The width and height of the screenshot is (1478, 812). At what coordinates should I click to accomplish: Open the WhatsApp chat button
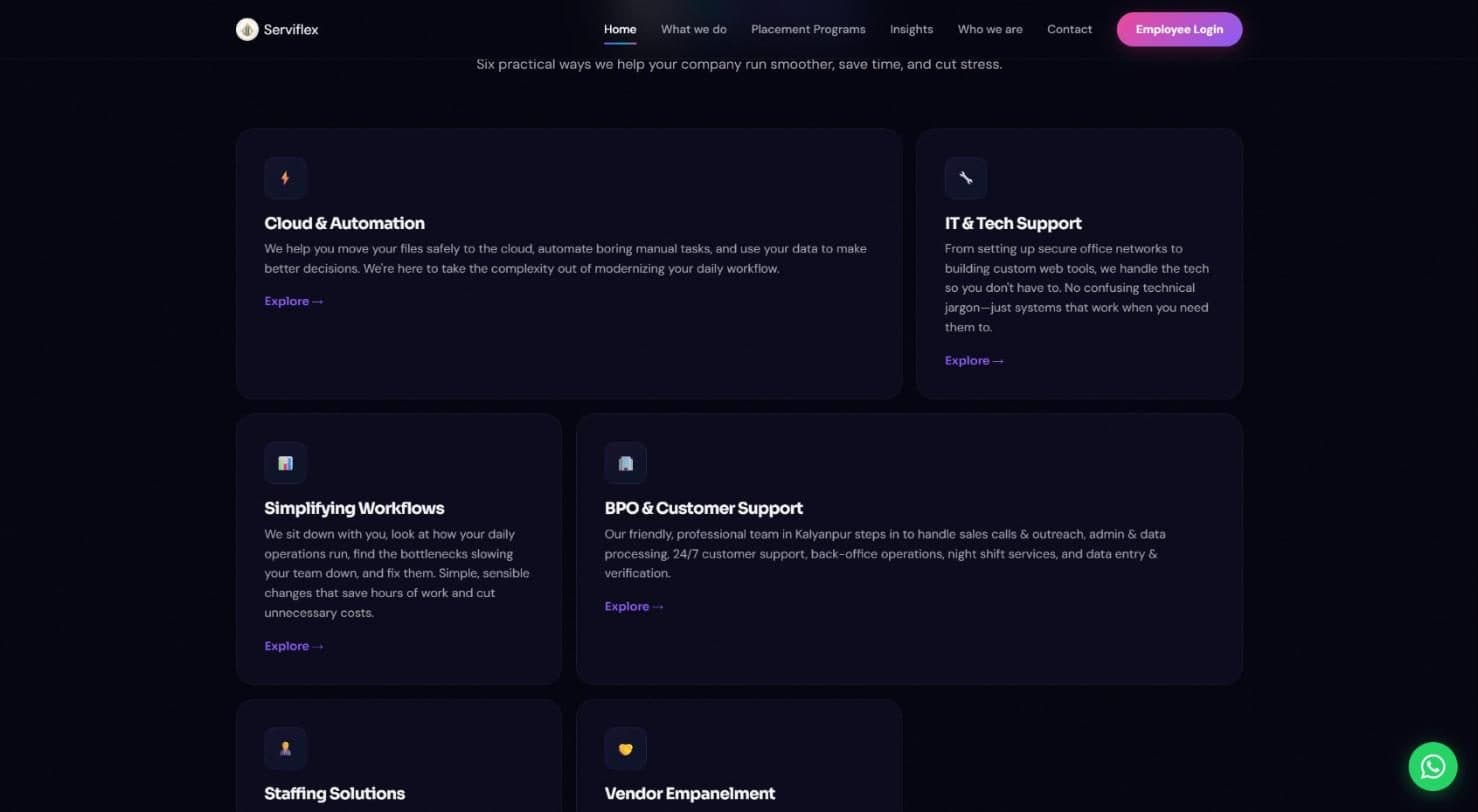pos(1433,766)
